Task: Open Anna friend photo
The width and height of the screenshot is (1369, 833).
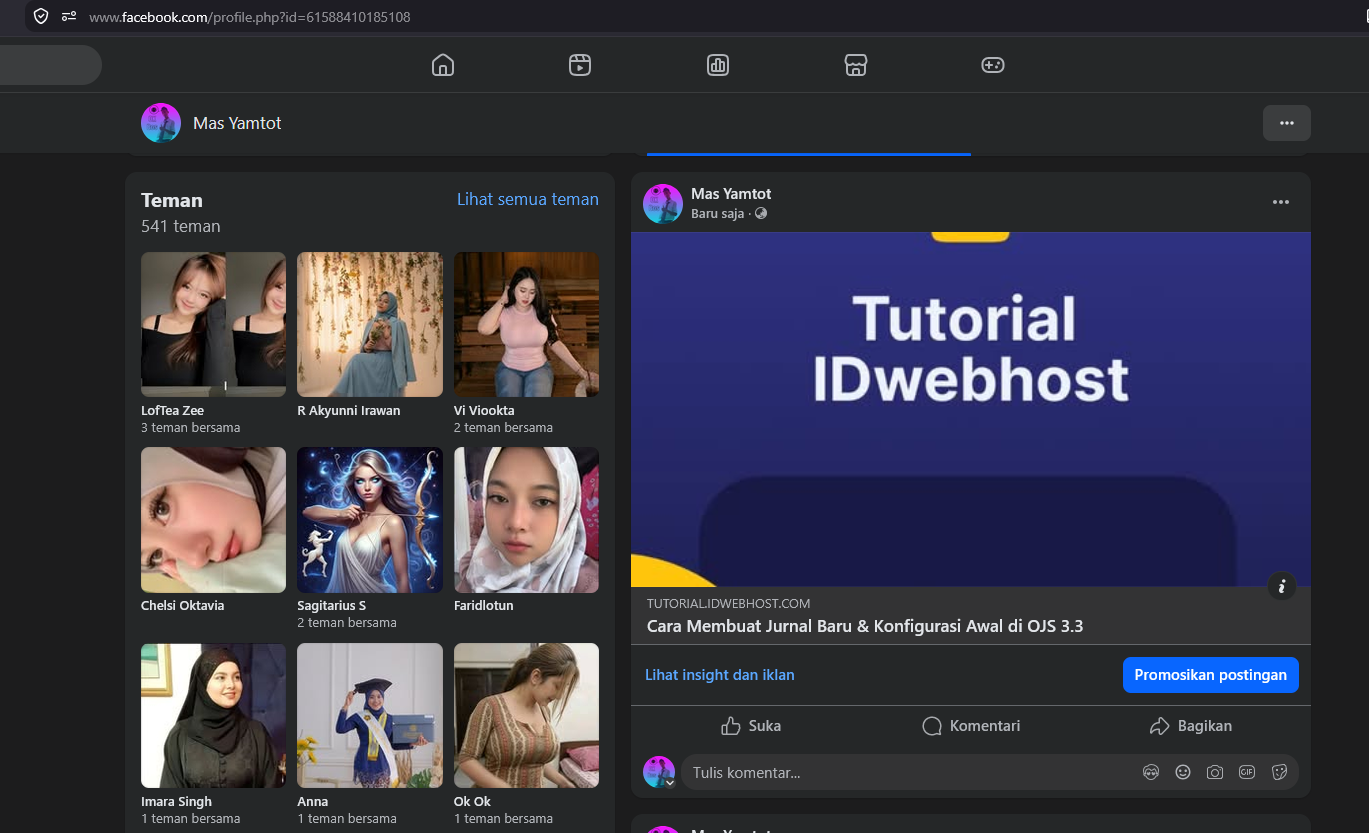Action: 370,715
